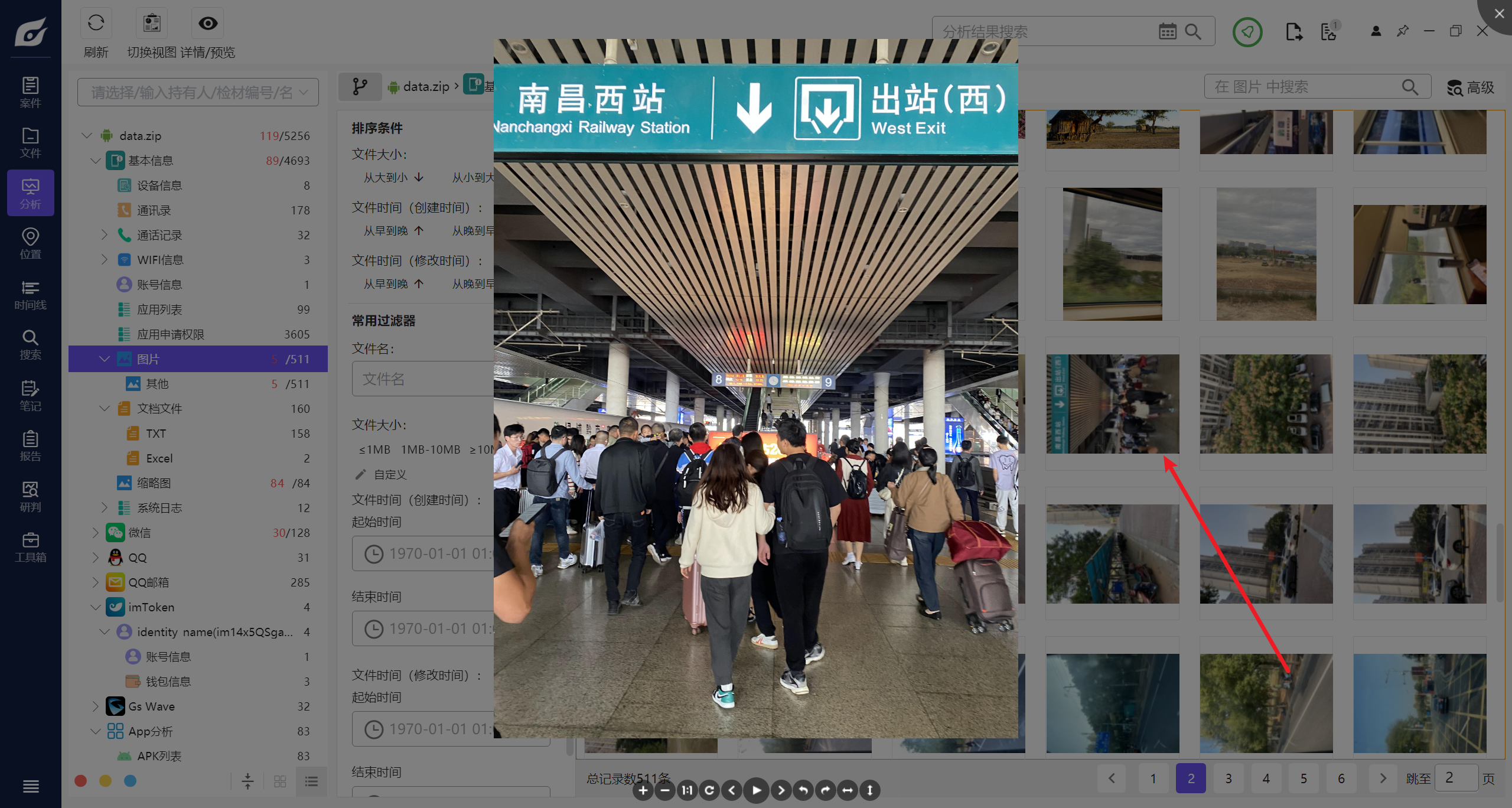Click the red color tag dot
Viewport: 1512px width, 808px height.
[81, 781]
